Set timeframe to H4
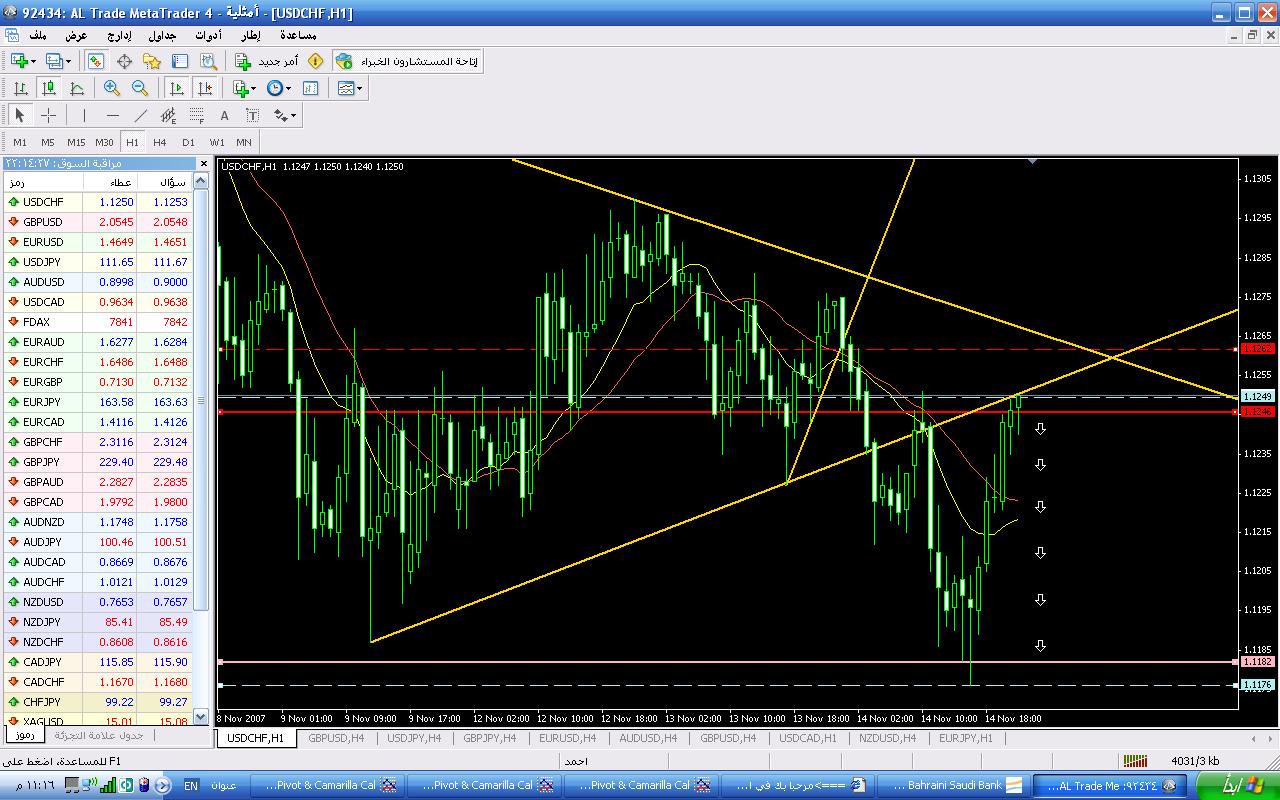This screenshot has height=800, width=1280. pos(160,142)
